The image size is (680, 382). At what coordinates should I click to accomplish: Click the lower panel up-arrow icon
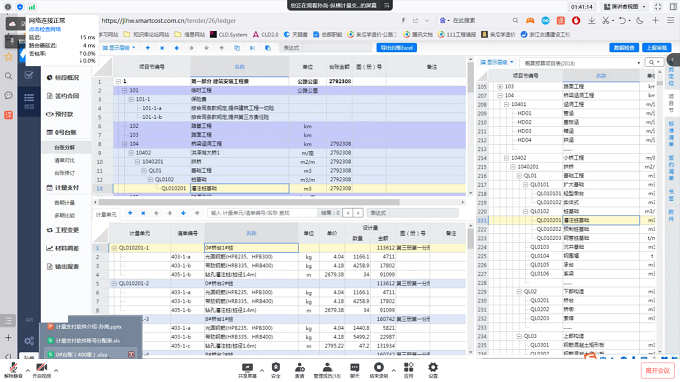point(197,213)
